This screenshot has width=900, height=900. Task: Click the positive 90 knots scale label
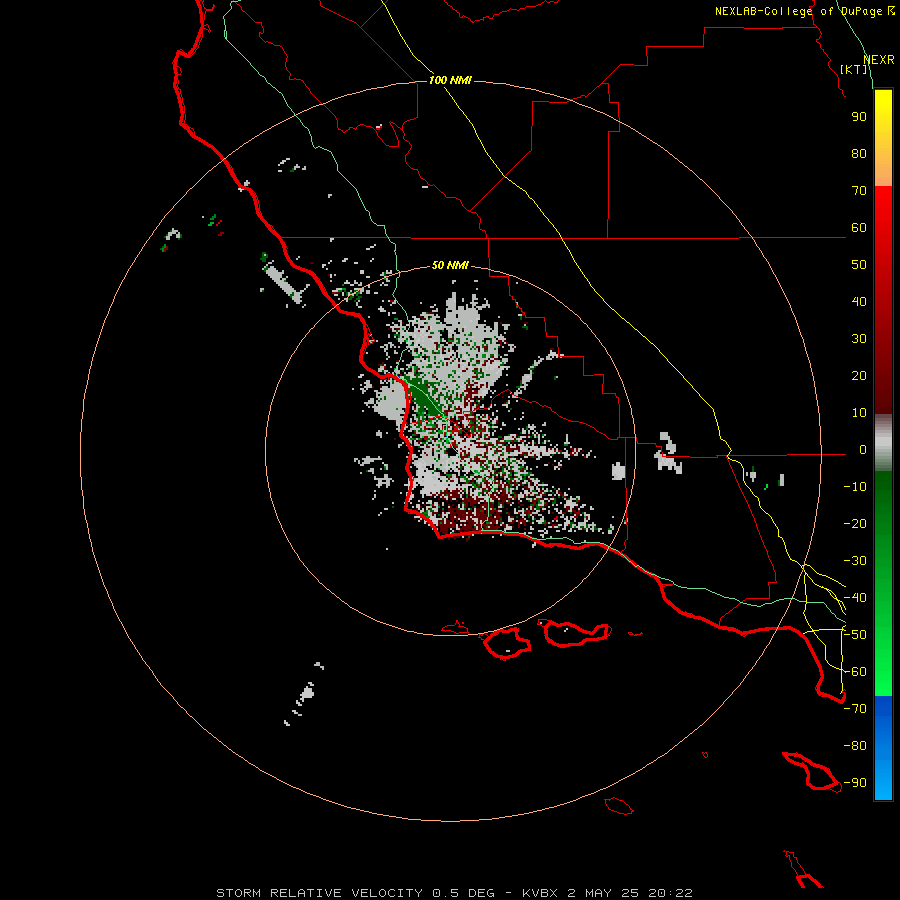click(x=859, y=117)
